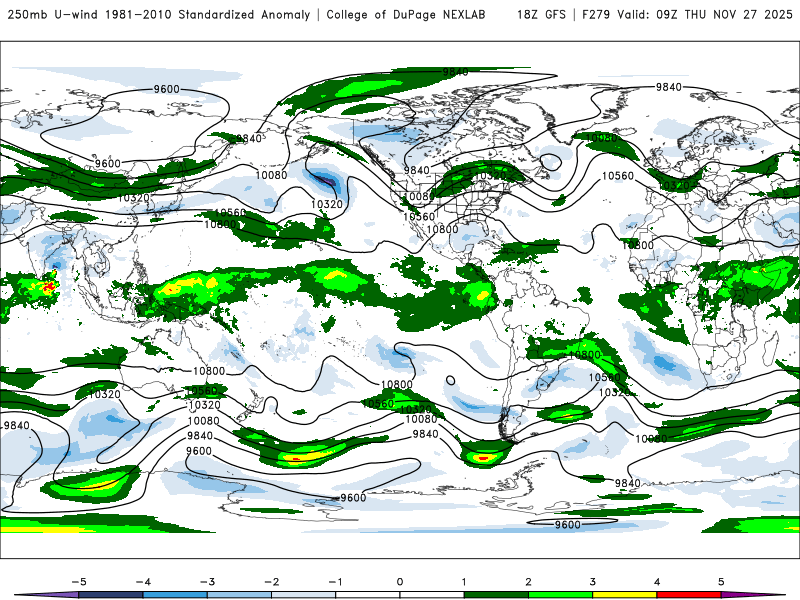Select the dark green 1 to 2 legend swatch
The image size is (800, 600).
(496, 595)
